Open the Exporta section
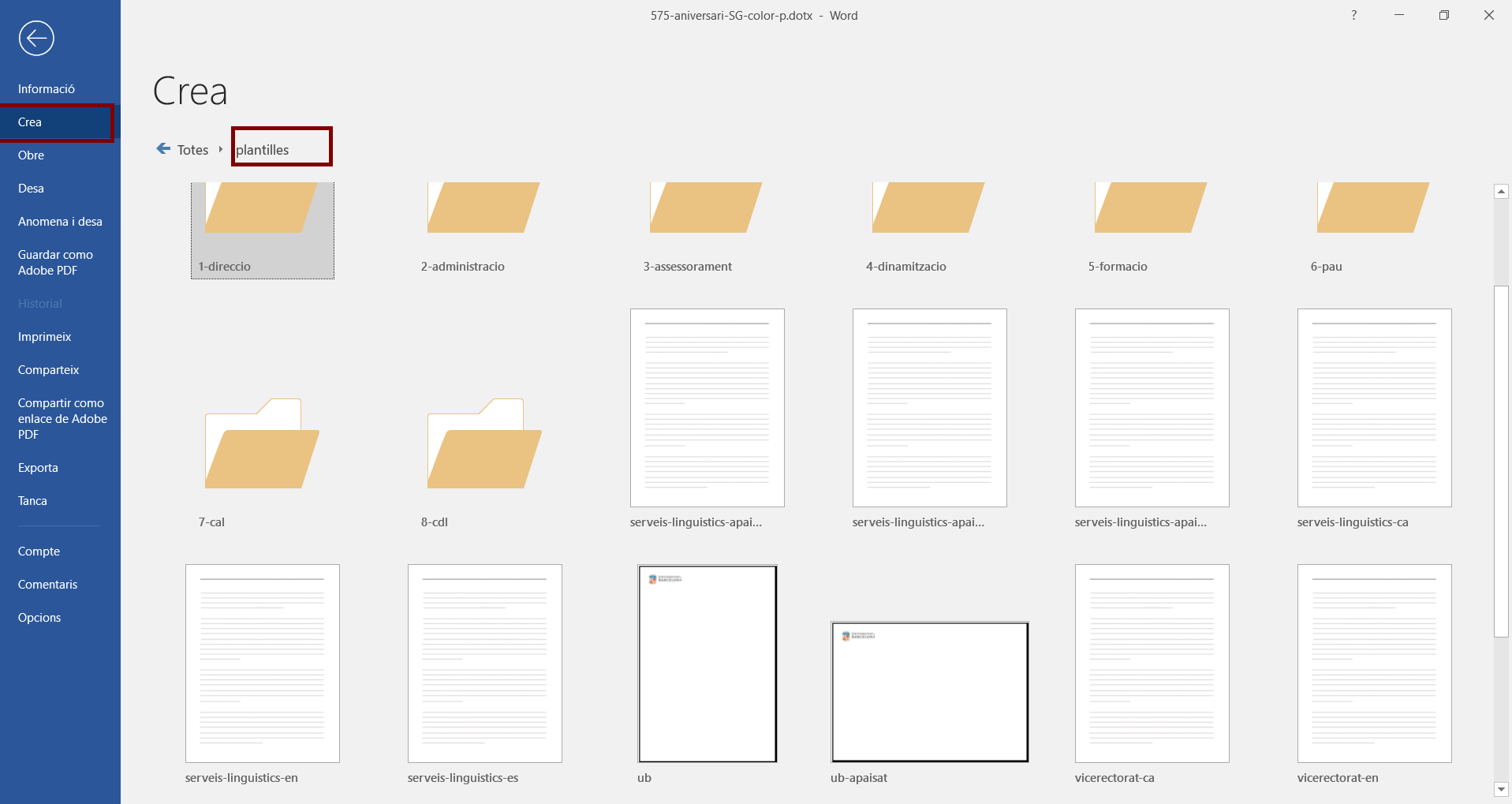 [x=38, y=467]
